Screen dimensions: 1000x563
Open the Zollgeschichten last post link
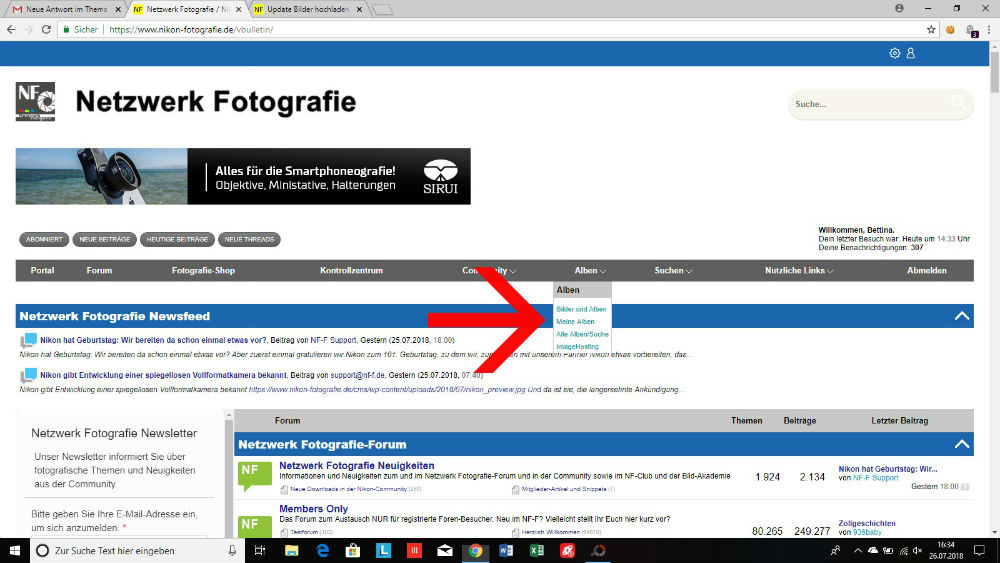(867, 523)
